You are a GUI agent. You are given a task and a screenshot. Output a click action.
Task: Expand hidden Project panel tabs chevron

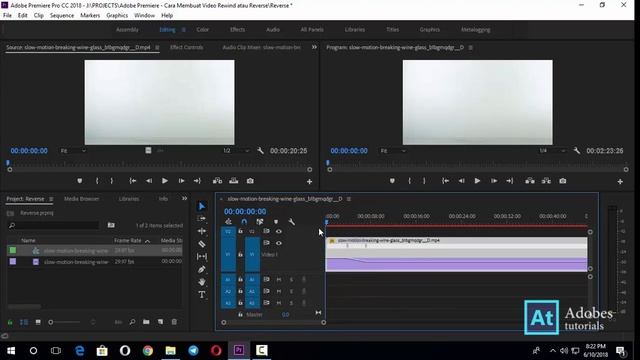(184, 198)
